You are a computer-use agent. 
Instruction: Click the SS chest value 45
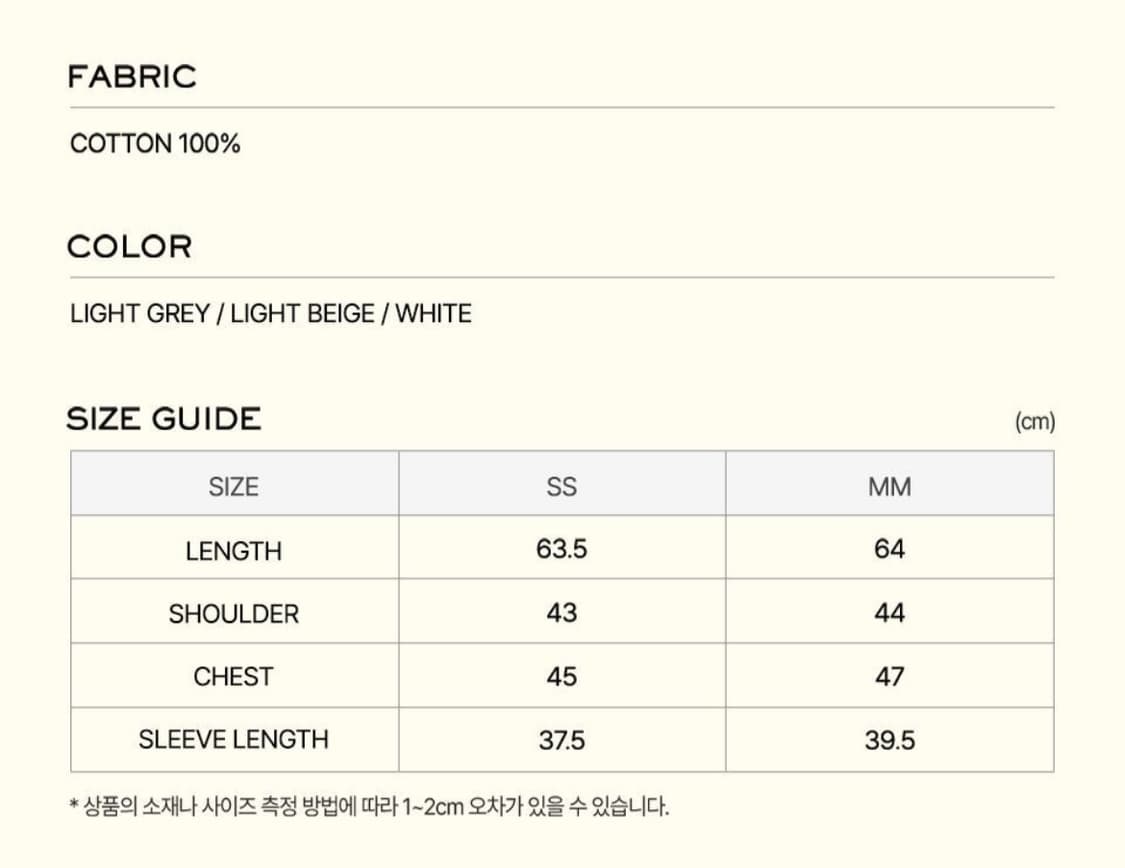click(562, 677)
